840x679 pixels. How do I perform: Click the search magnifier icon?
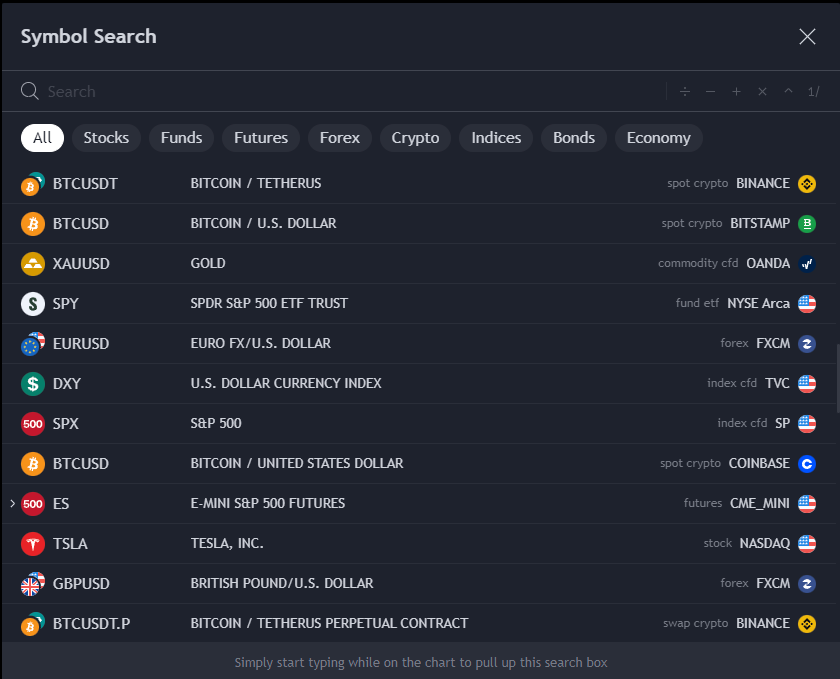[x=30, y=92]
